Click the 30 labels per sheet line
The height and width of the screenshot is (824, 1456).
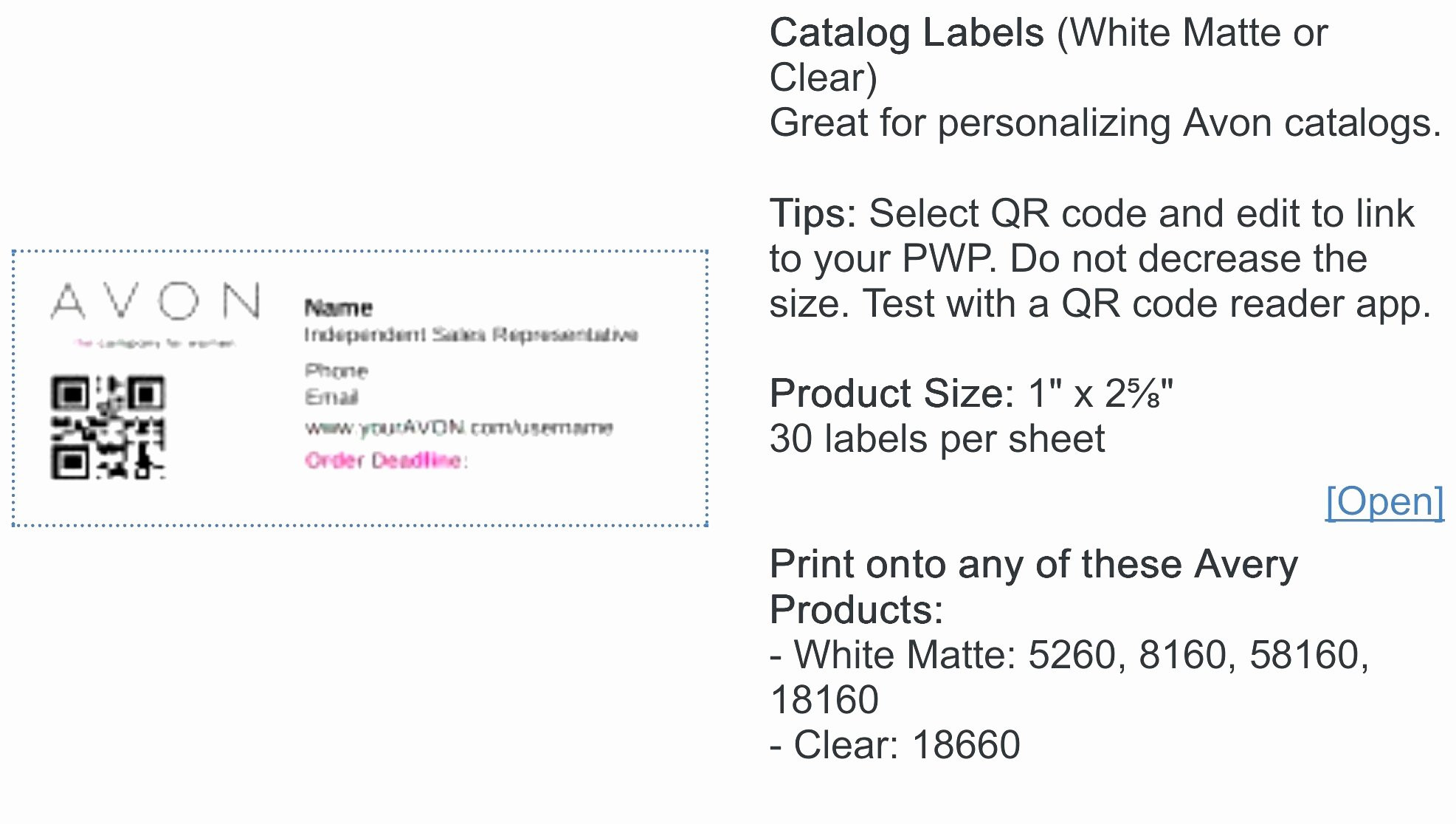pos(937,439)
